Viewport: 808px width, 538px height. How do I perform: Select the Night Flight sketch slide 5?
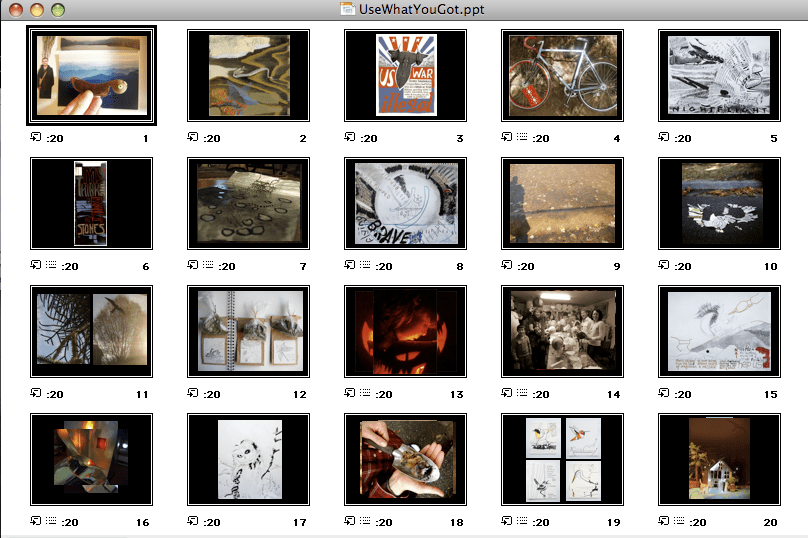coord(719,75)
